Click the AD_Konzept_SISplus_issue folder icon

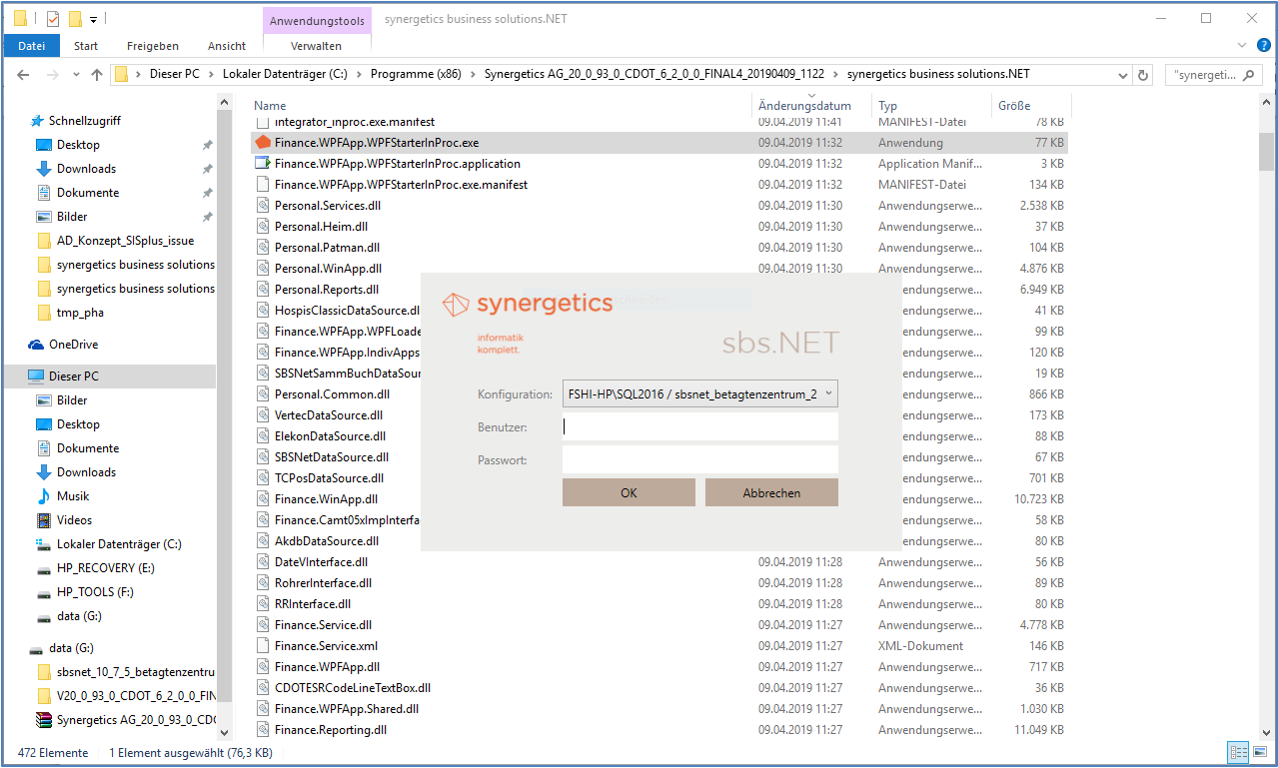[44, 240]
